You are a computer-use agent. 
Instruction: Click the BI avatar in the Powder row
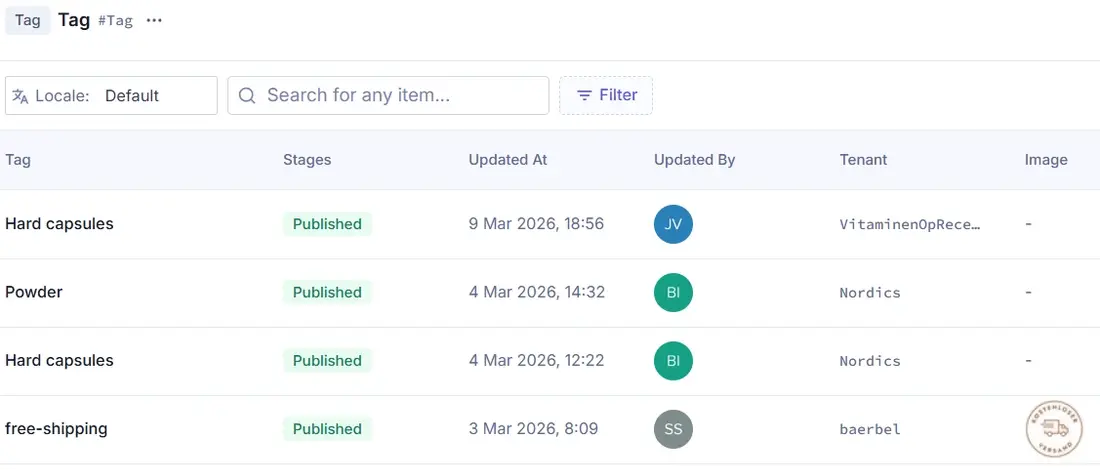673,293
